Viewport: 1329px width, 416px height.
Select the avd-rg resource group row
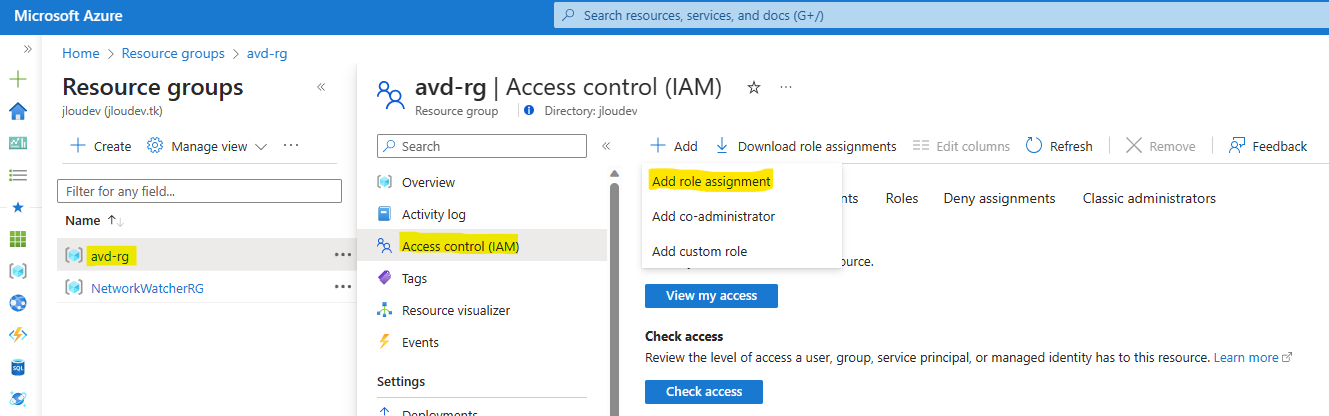tap(206, 255)
